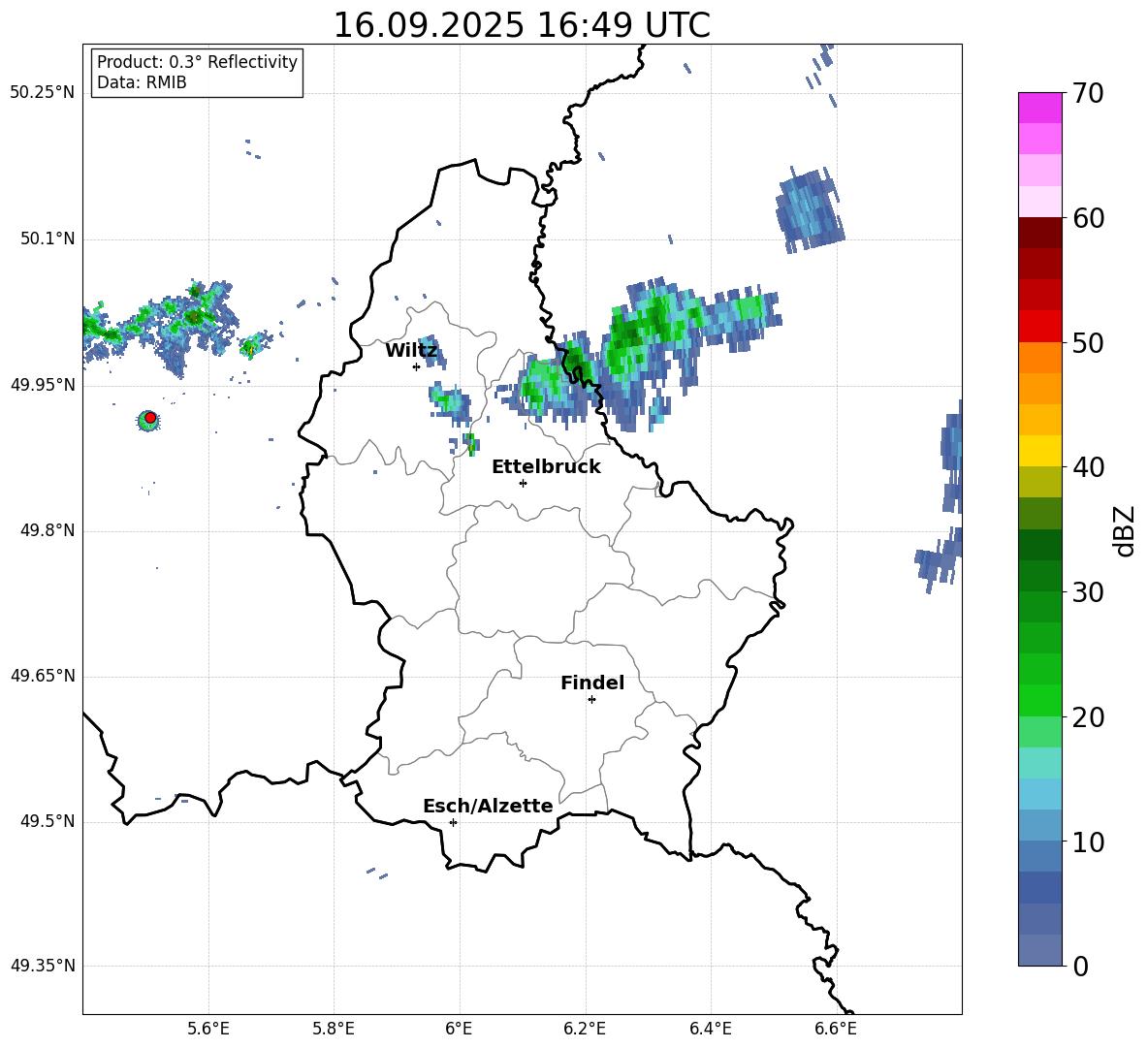Click the colorbar tick value 10
The width and height of the screenshot is (1148, 1048).
tap(1088, 842)
